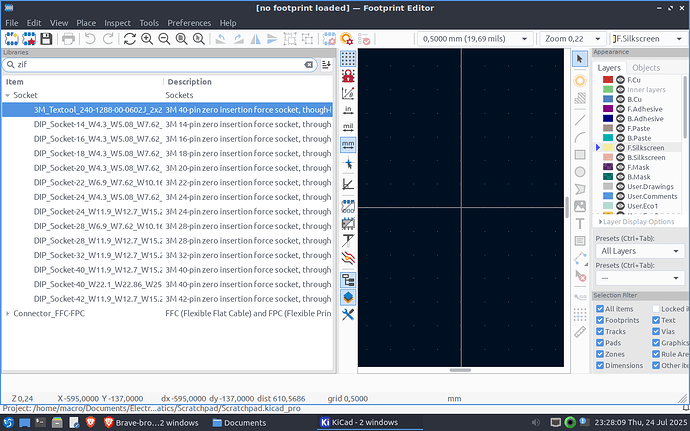Click the Zoom out magnifier icon
690x431 pixels.
pos(164,39)
